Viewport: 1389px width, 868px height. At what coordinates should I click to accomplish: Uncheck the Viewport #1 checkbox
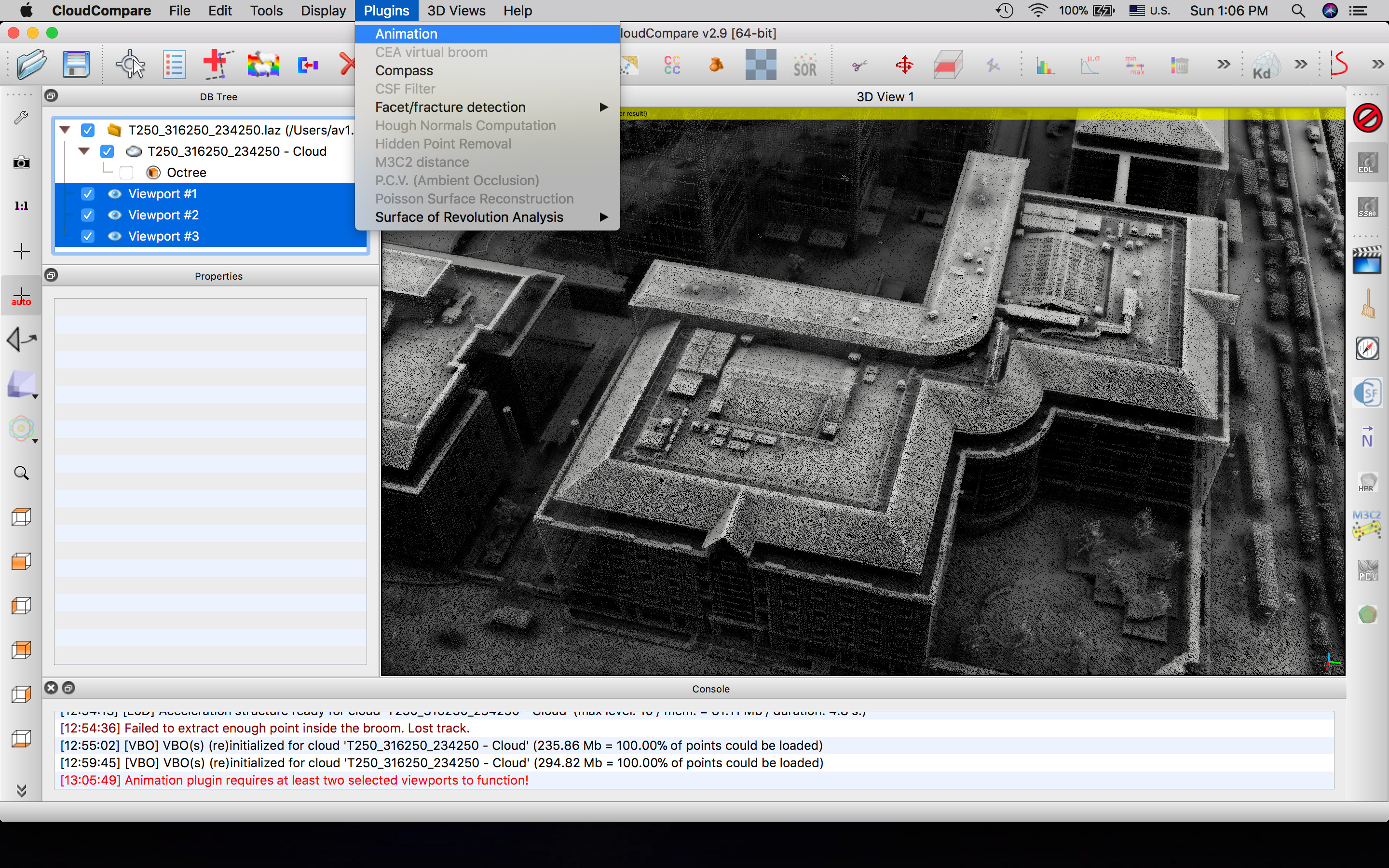[88, 194]
